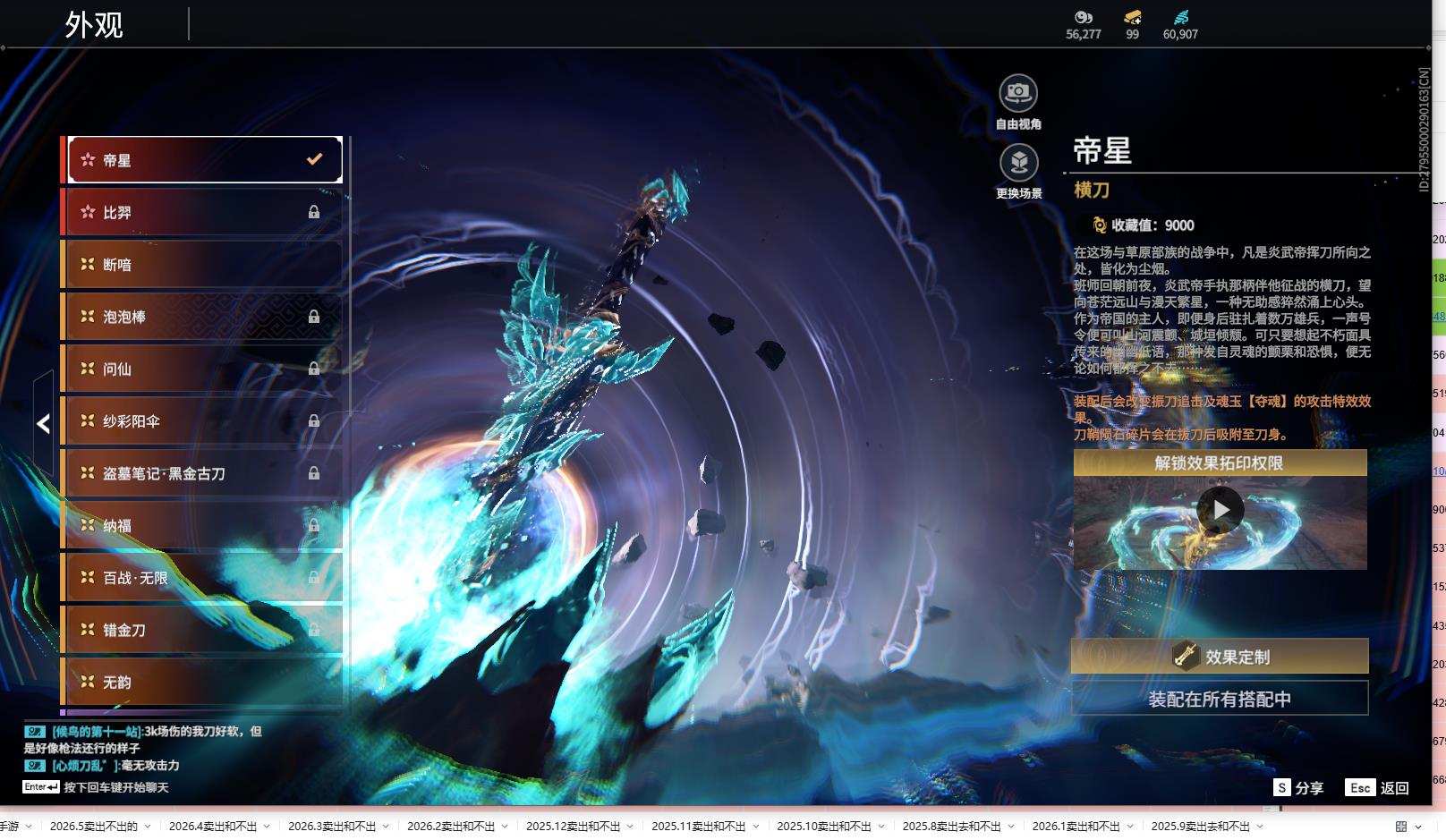Select the 无韵 skin

click(x=205, y=682)
